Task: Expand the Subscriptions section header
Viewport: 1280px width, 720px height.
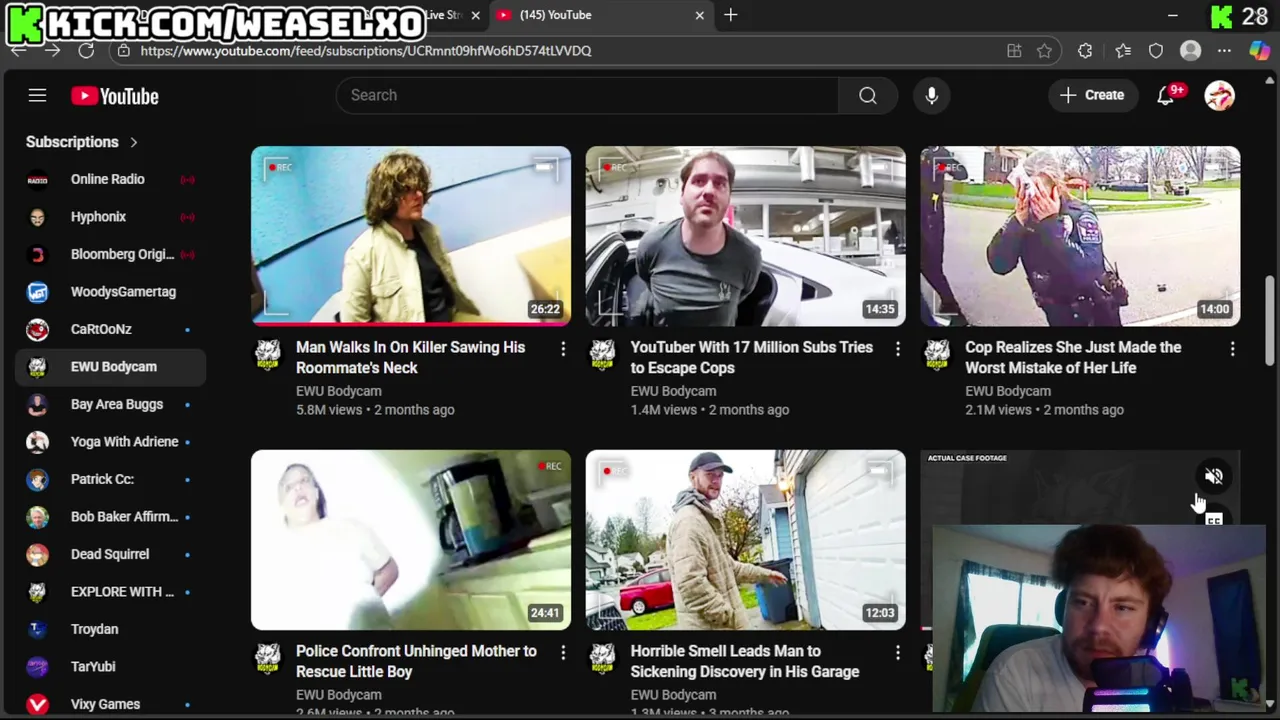Action: click(82, 142)
